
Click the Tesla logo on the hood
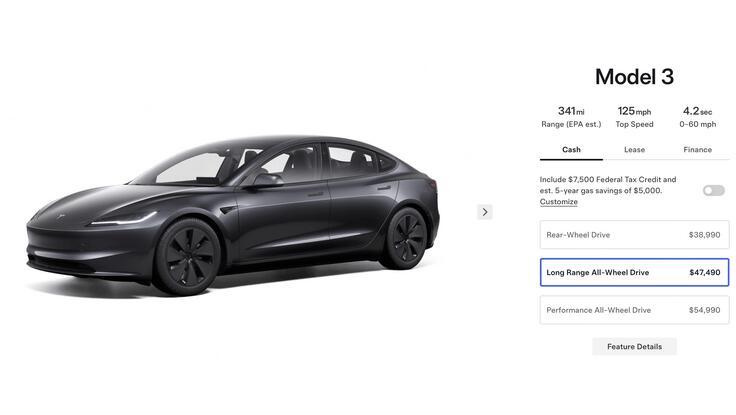pos(60,216)
